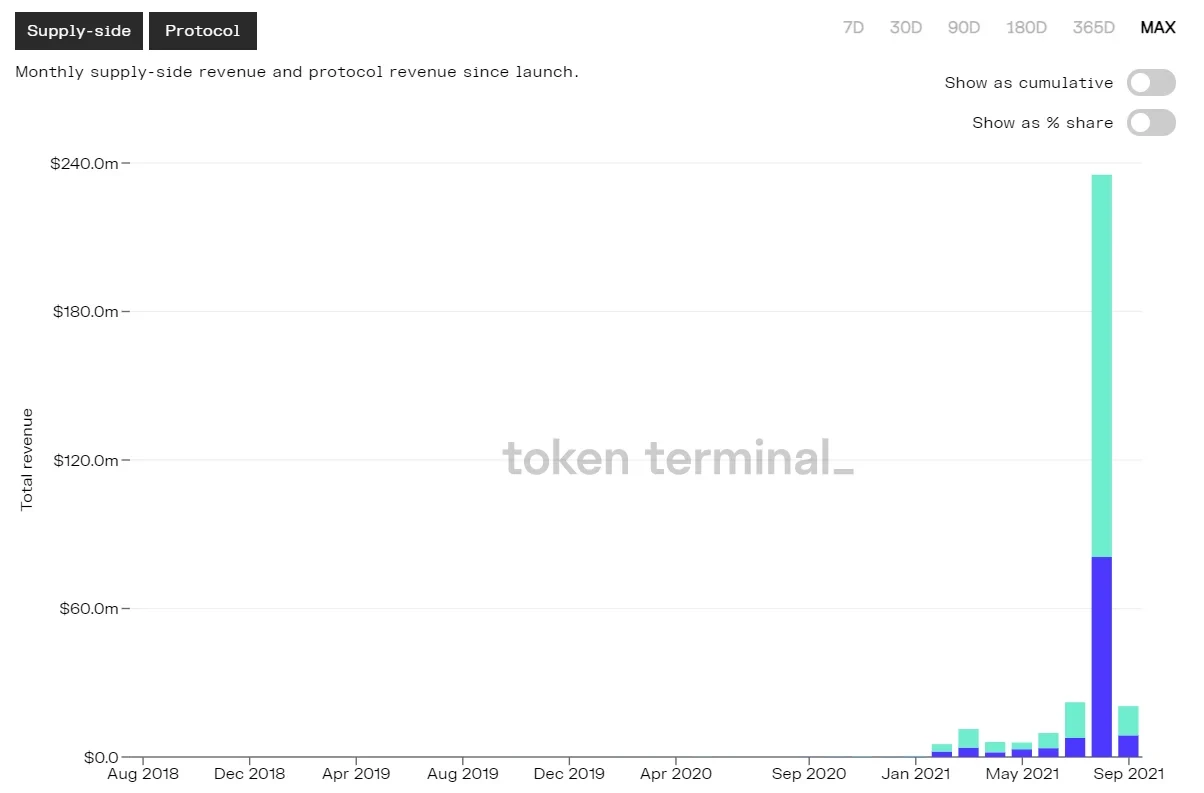Pick the 365D time range

(1093, 27)
